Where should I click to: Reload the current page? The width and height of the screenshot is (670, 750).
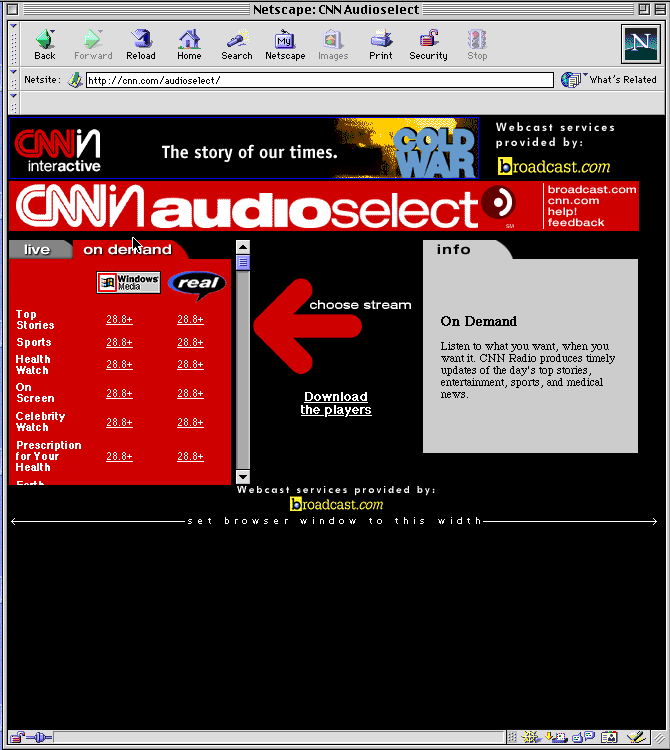tap(141, 45)
